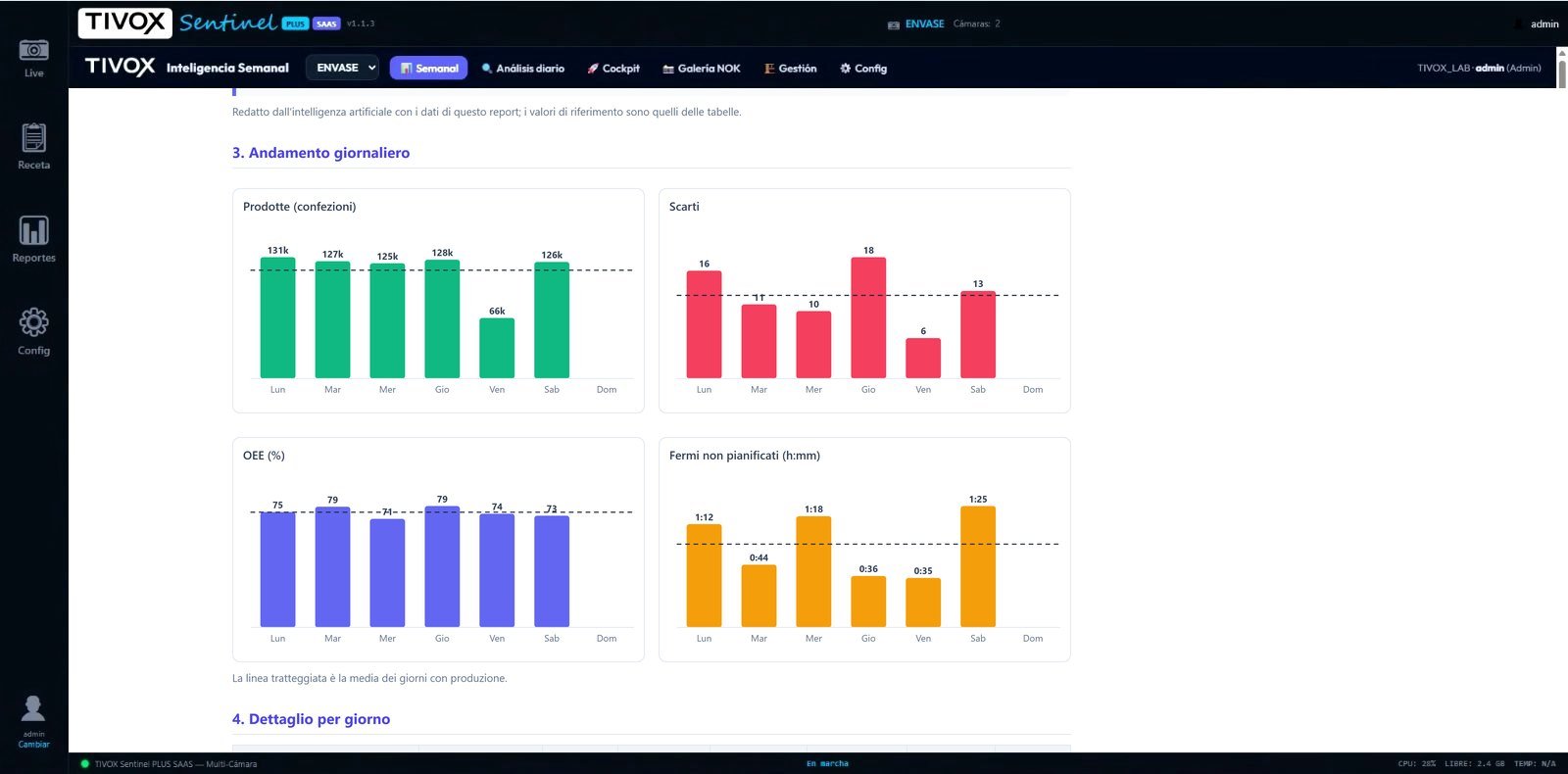Click the "v1.1.3" version label
This screenshot has height=774, width=1568.
coord(361,24)
